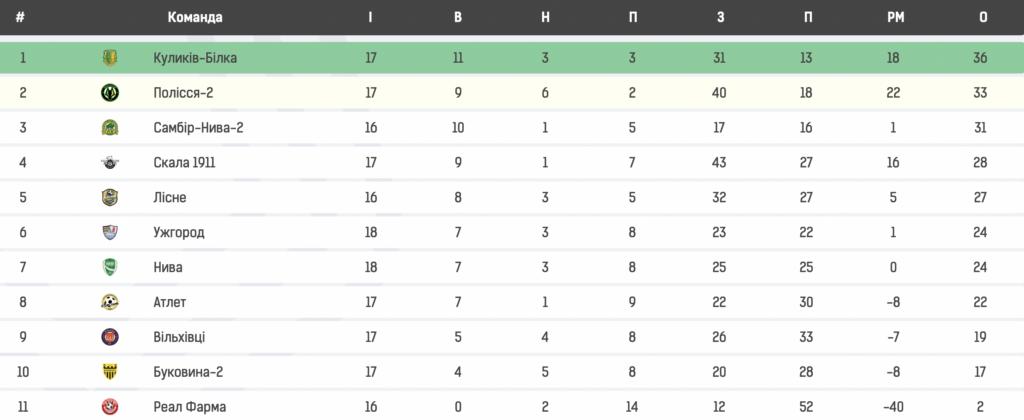
Task: Click the Ужгород team crest
Action: point(110,233)
